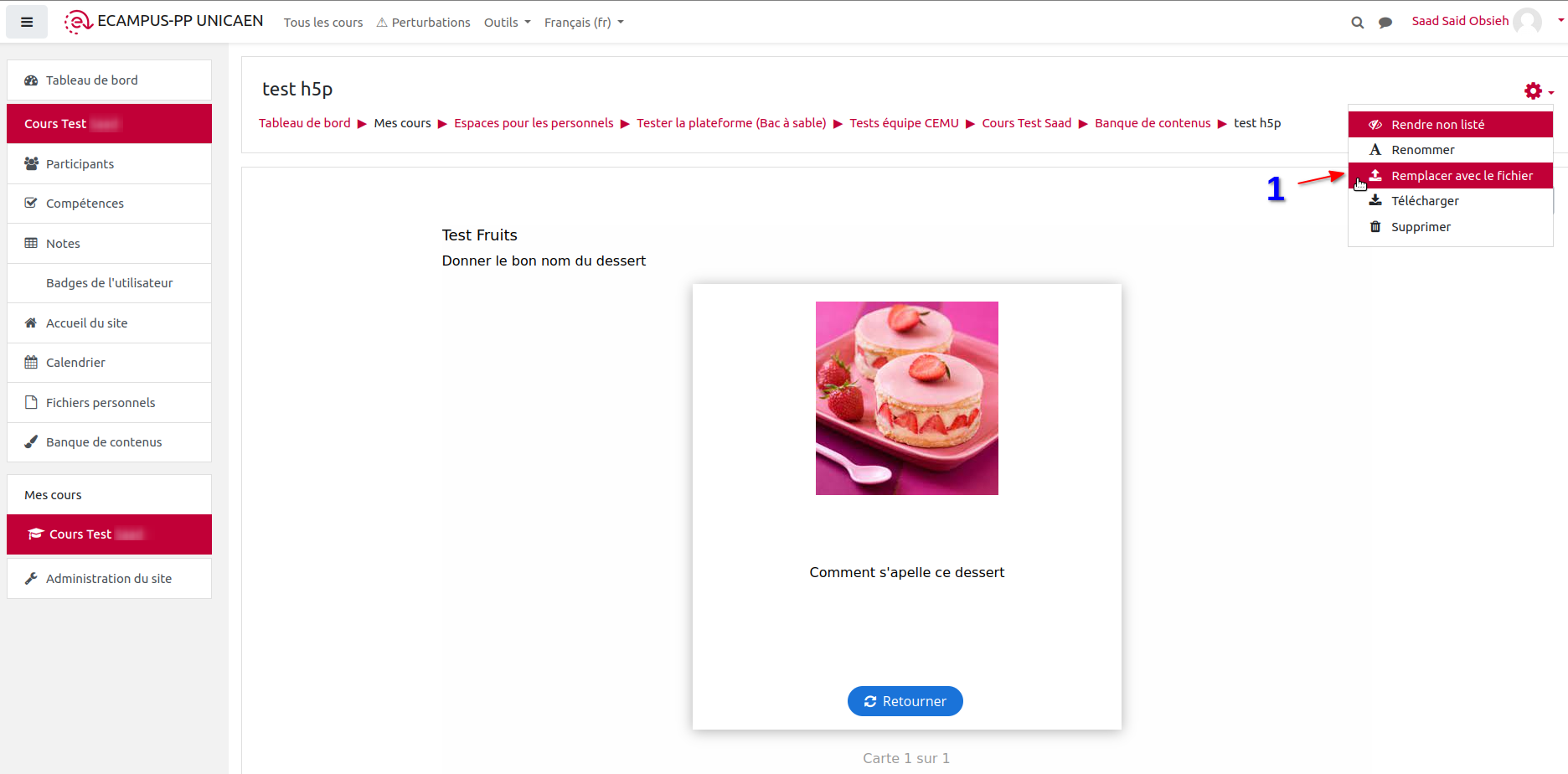1568x774 pixels.
Task: Toggle Rendre non listé visibility
Action: [1437, 125]
